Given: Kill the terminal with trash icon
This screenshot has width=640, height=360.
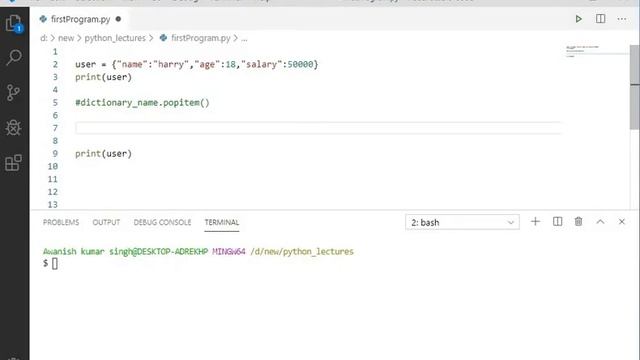Looking at the screenshot, I should click(x=578, y=222).
